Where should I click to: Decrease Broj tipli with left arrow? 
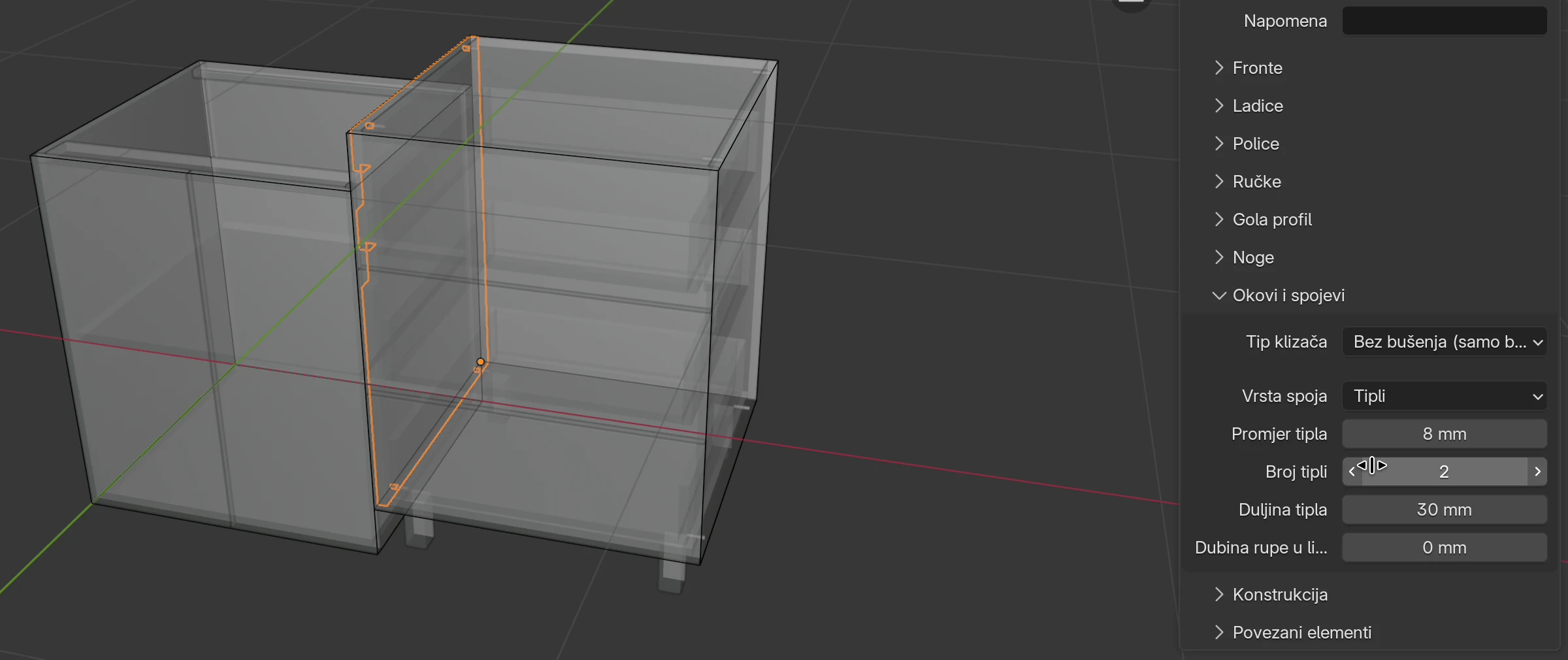[x=1352, y=472]
